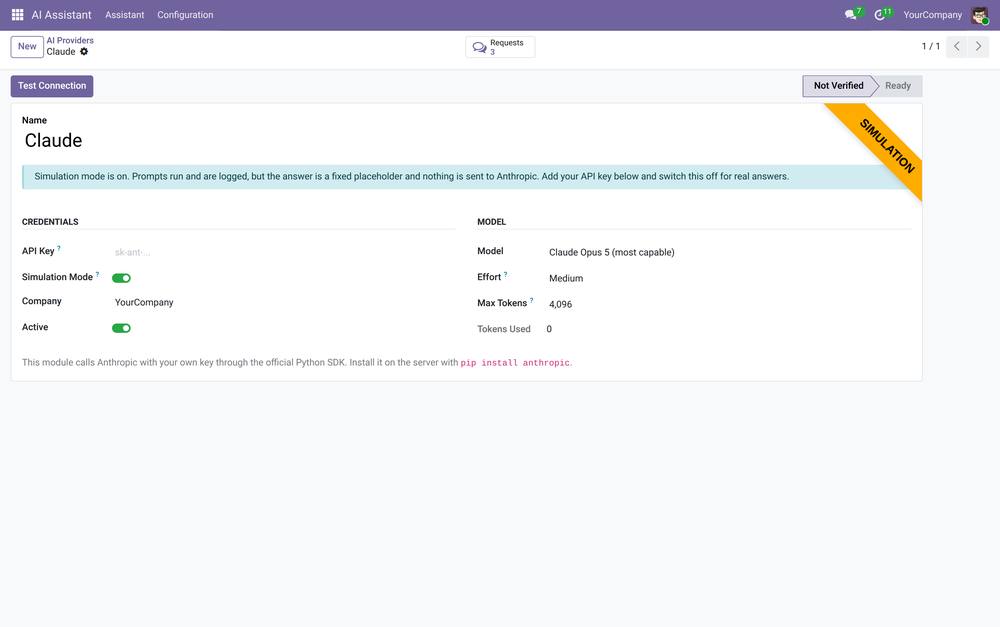1000x627 pixels.
Task: Click the Claude breadcrumb title text
Action: point(61,52)
